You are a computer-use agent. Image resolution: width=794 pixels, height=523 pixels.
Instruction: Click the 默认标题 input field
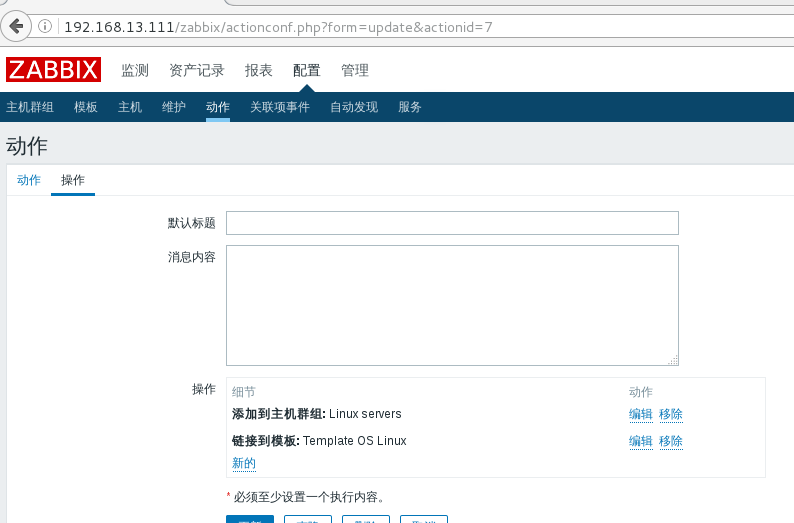click(x=452, y=223)
